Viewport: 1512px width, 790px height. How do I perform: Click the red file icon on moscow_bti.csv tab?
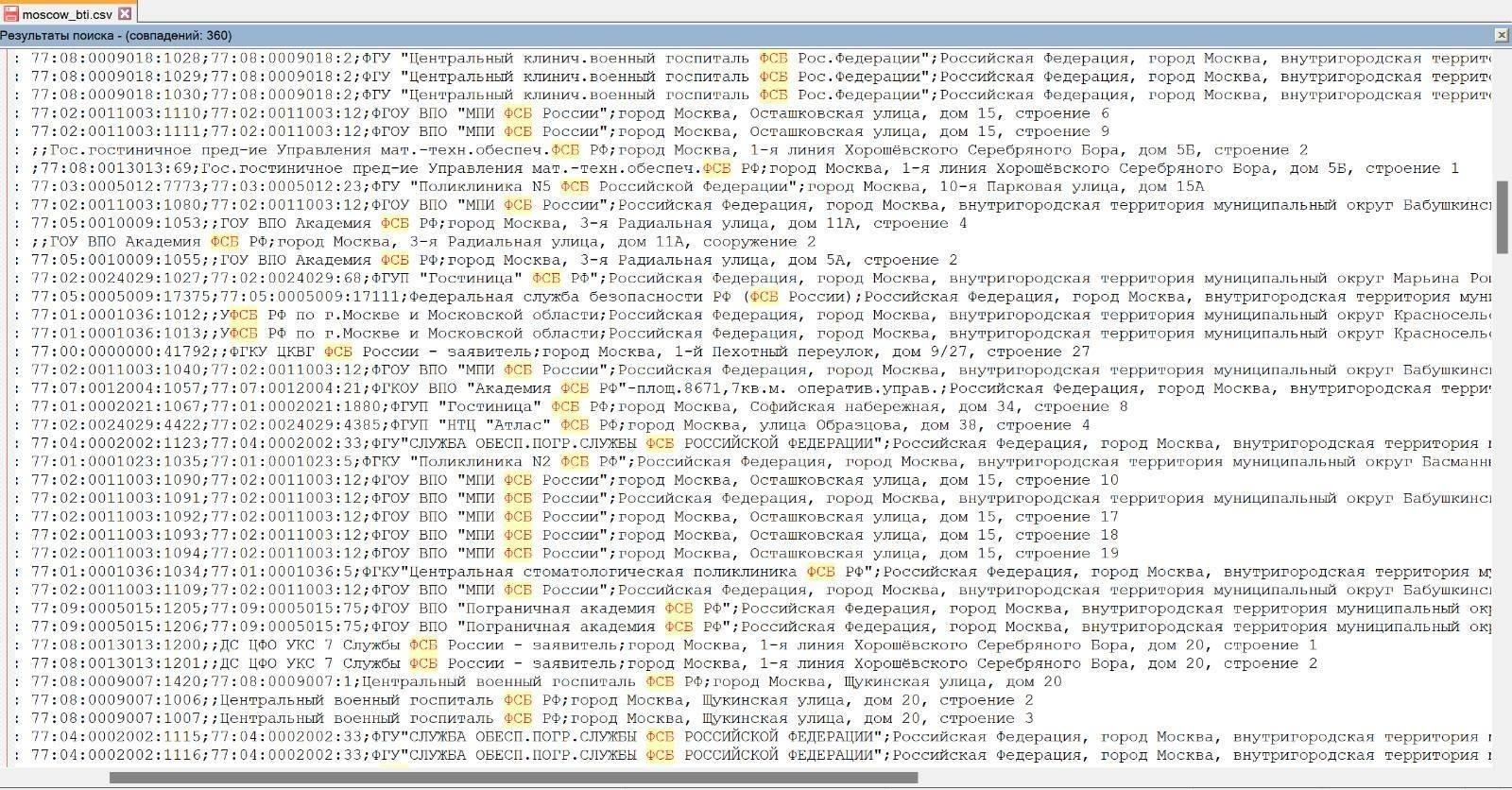pos(11,14)
